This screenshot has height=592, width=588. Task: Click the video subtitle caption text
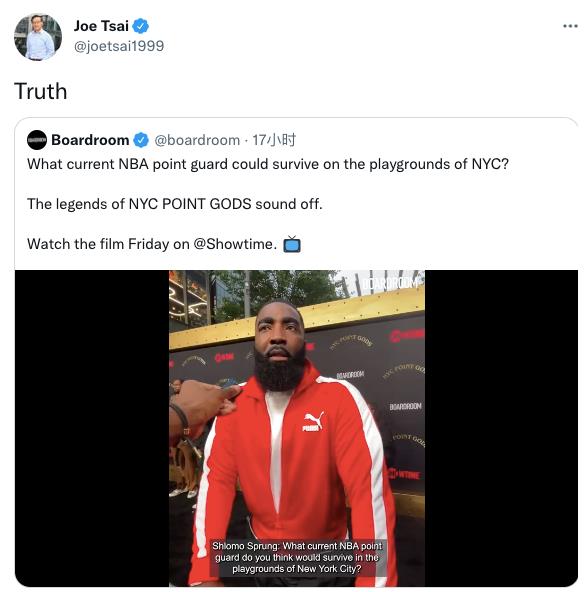click(297, 557)
